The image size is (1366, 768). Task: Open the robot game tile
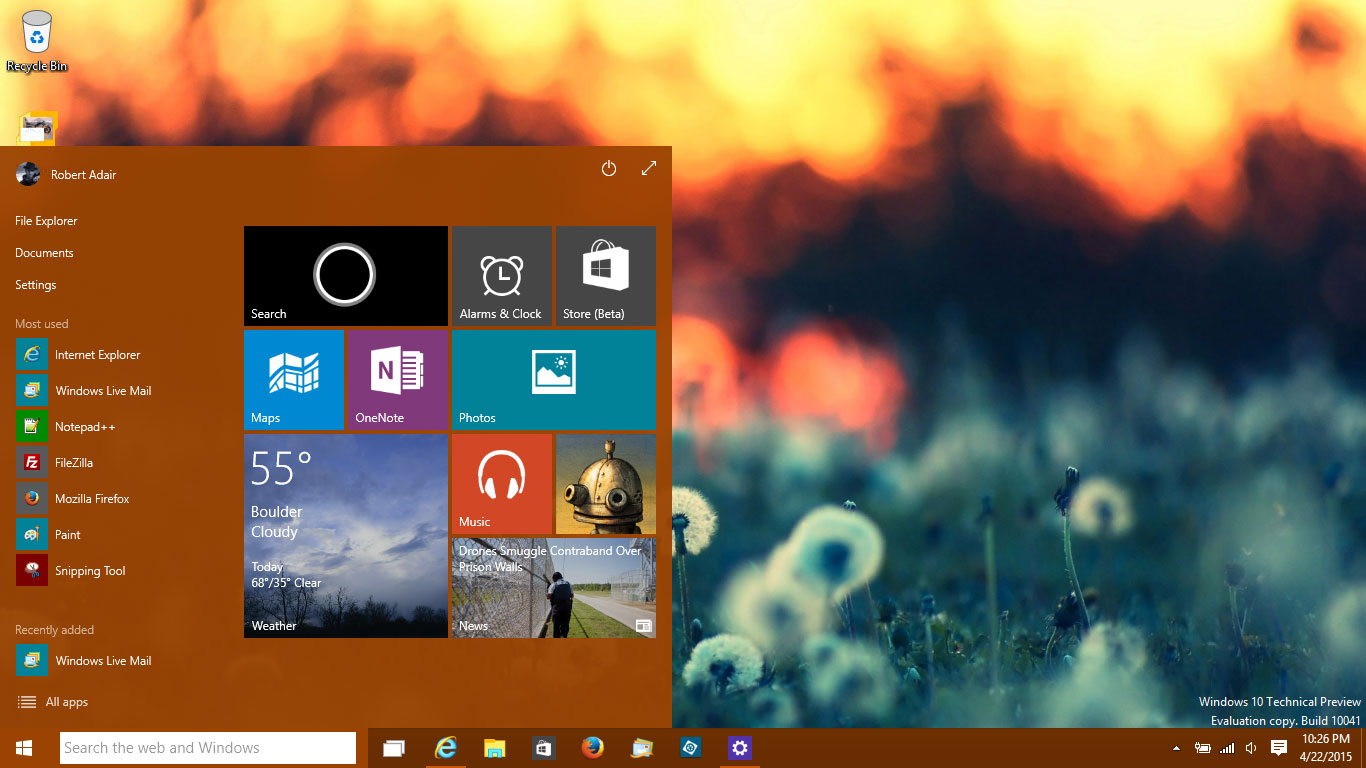coord(606,484)
